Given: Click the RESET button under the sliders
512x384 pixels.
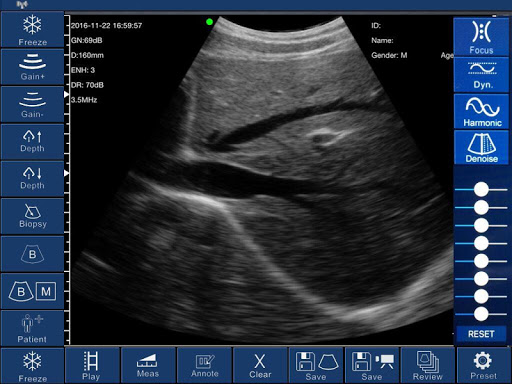Looking at the screenshot, I should [x=481, y=334].
